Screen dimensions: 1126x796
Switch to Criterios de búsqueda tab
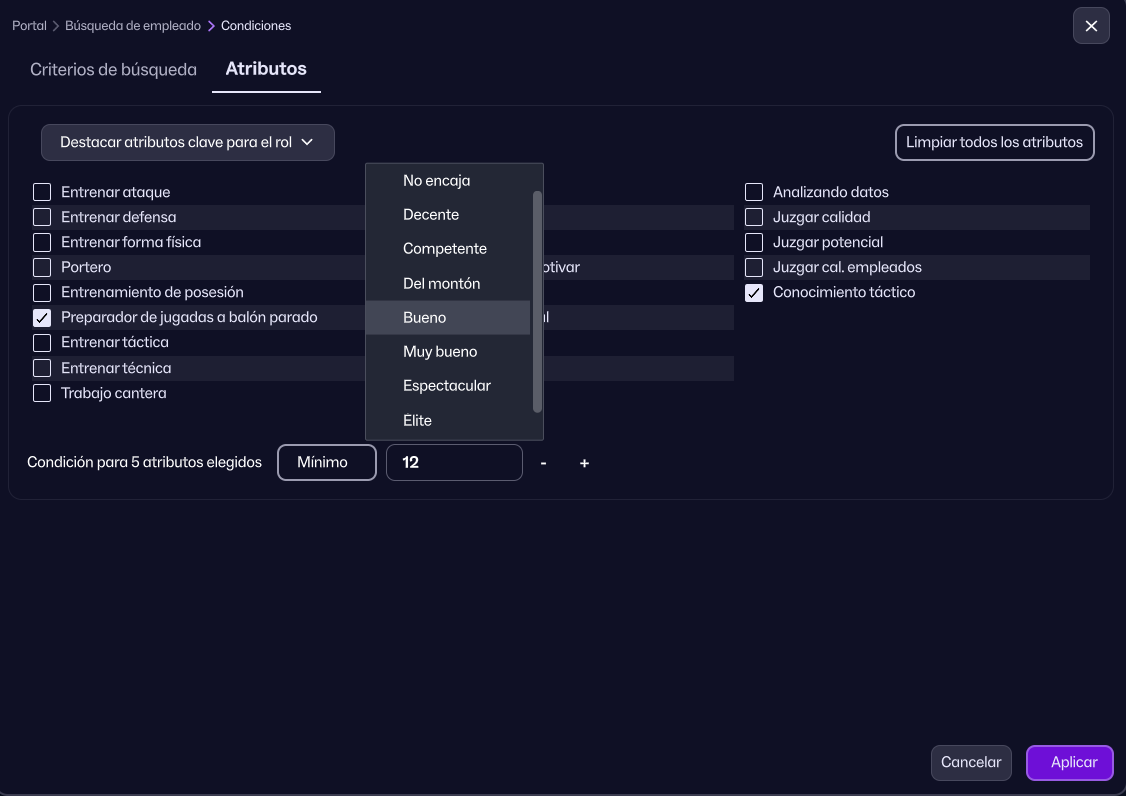click(x=113, y=70)
